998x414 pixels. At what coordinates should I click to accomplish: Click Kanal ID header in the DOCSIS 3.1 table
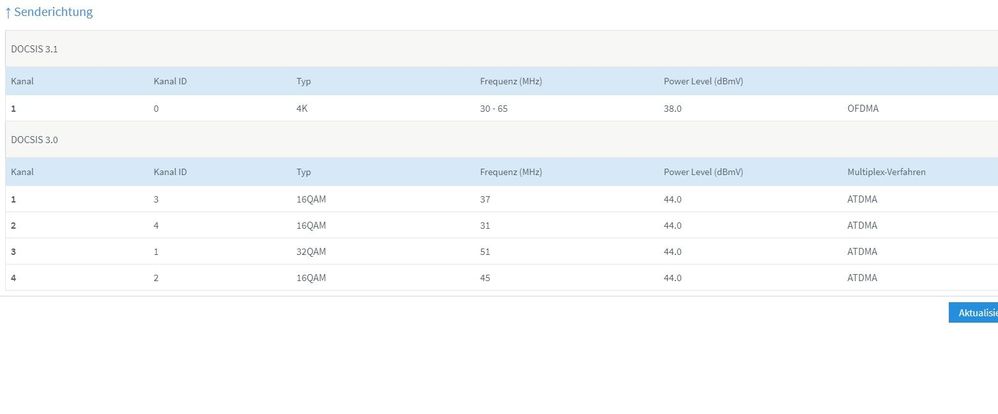[x=170, y=82]
